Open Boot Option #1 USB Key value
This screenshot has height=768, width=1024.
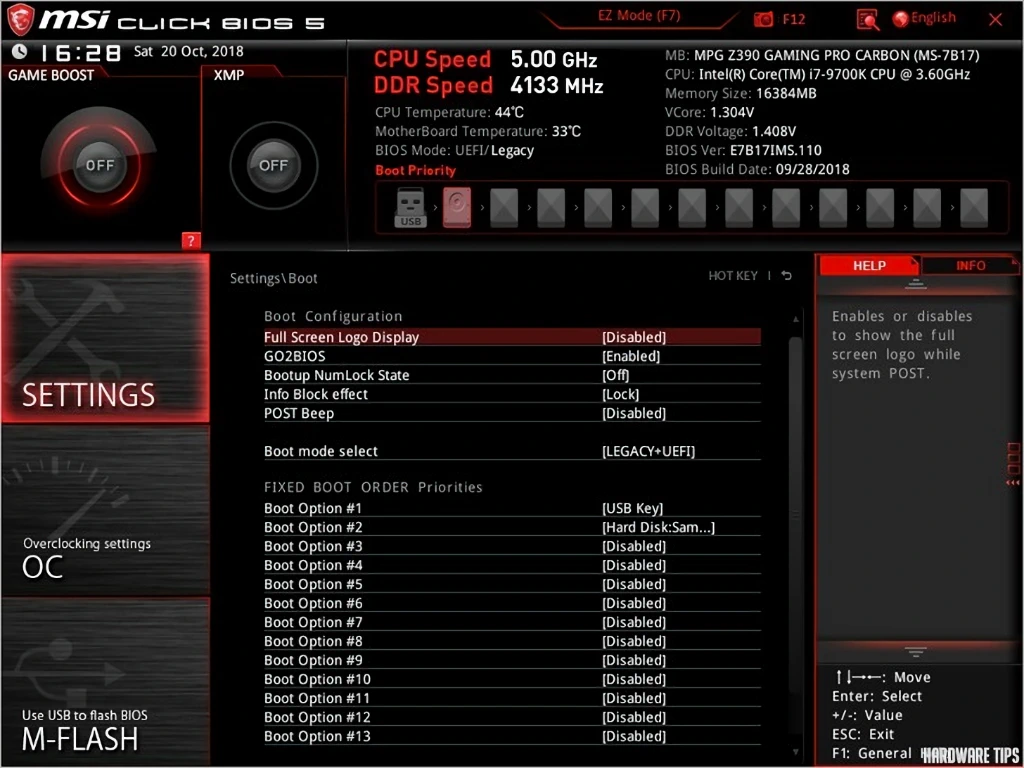point(632,508)
